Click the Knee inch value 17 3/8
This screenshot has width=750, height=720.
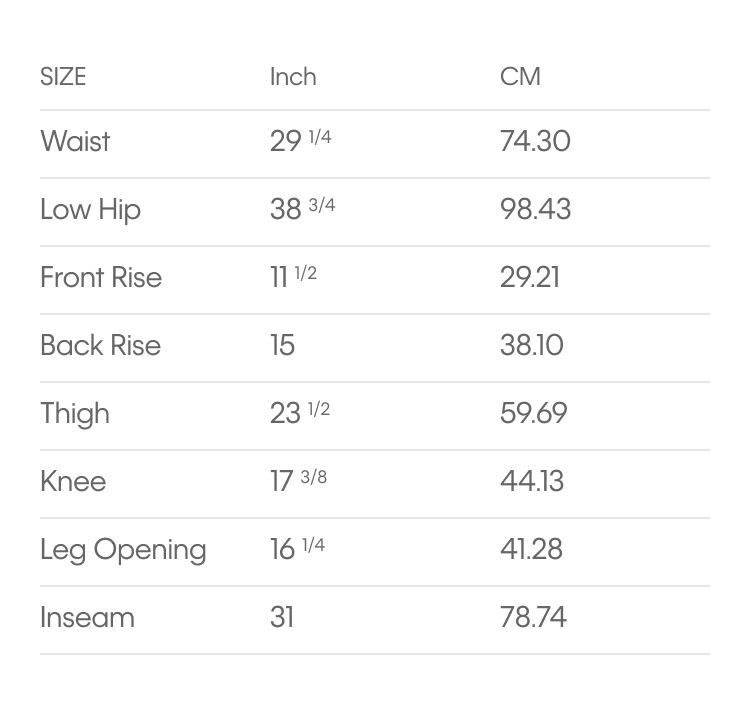tap(299, 481)
